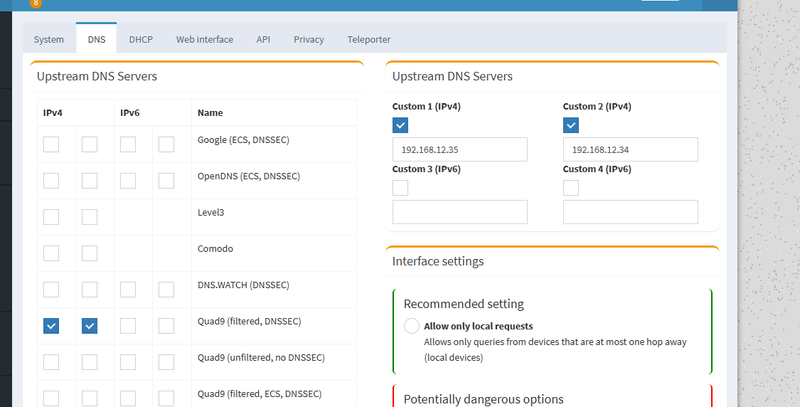Uncheck the Custom 1 (IPv4) checkbox
The height and width of the screenshot is (407, 800).
coord(401,125)
